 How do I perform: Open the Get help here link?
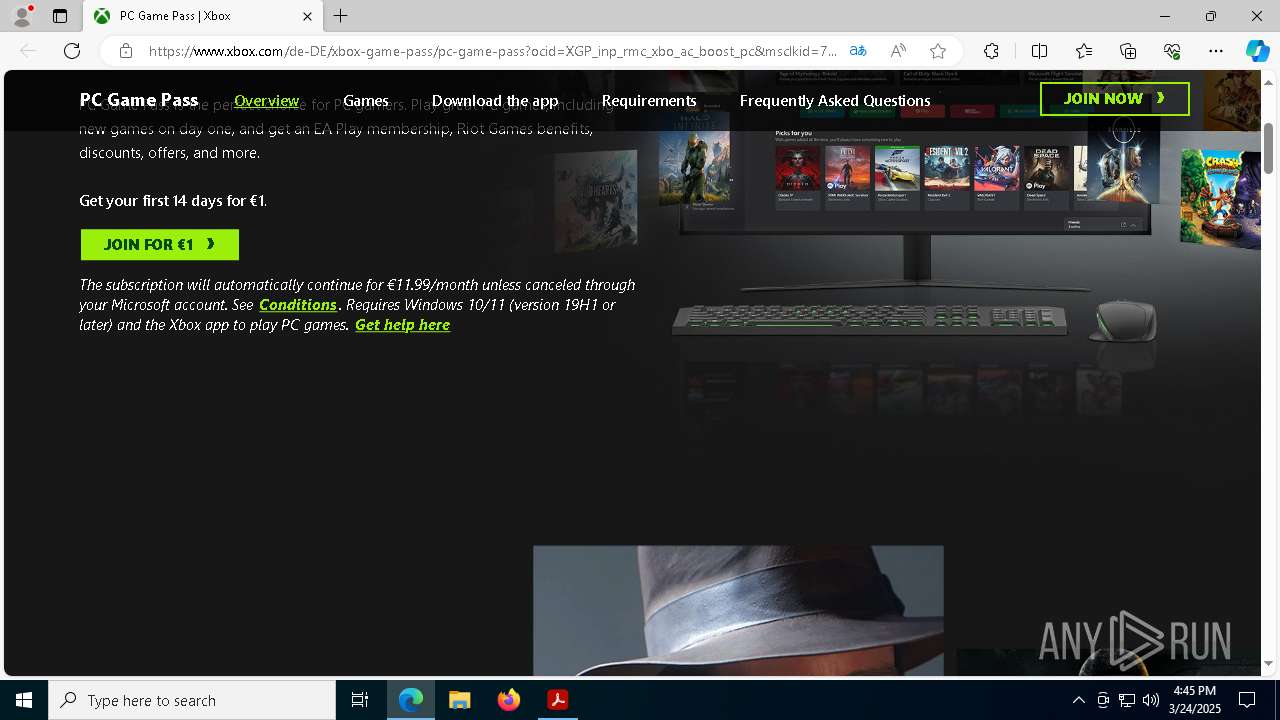[403, 325]
